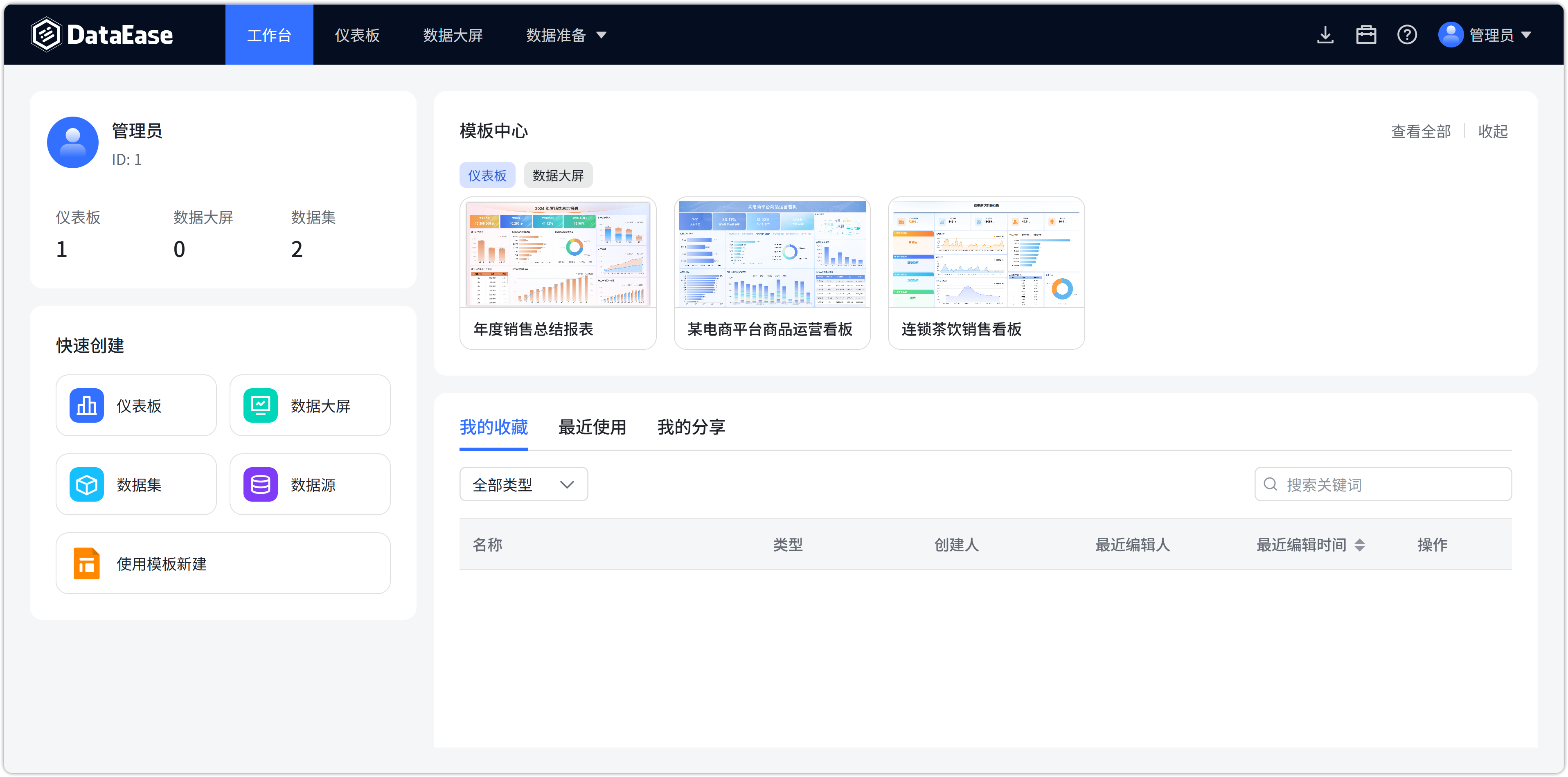
Task: Click the 连锁茶饮销售看板 template title
Action: point(962,329)
